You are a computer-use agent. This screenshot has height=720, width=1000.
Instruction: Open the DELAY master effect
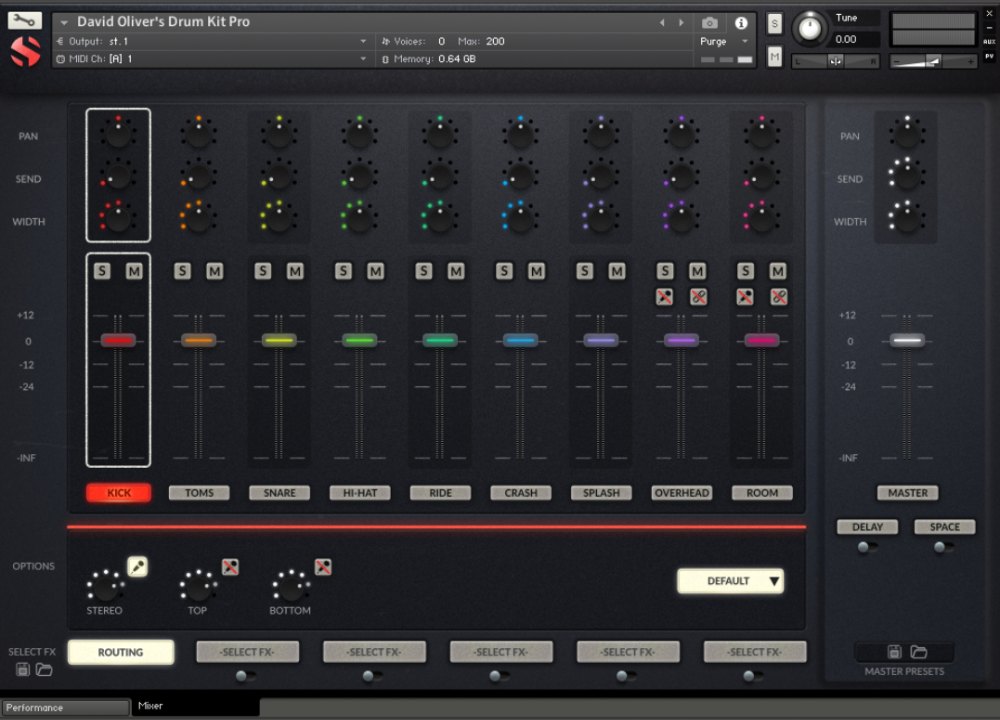point(867,527)
